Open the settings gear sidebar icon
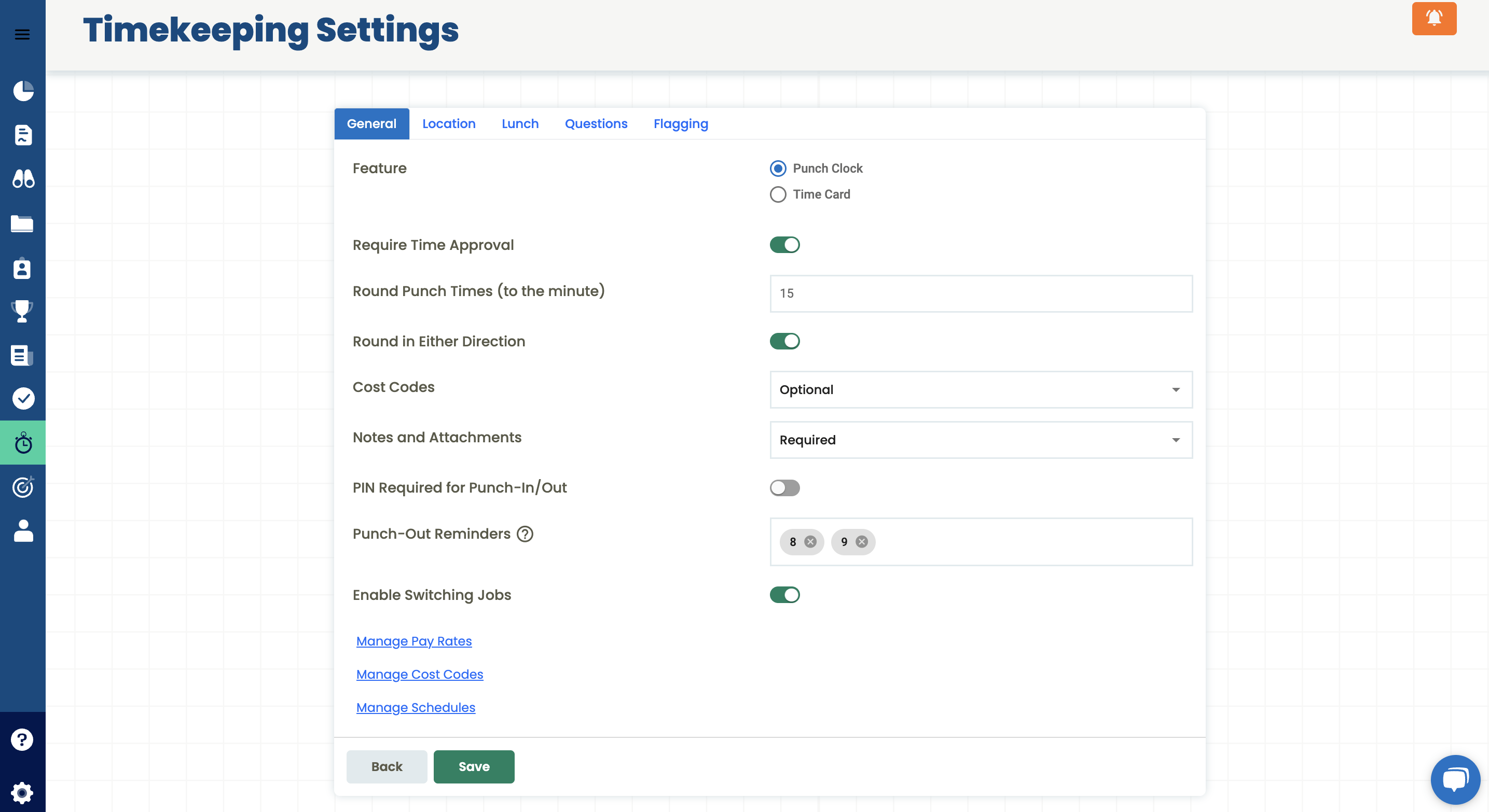This screenshot has height=812, width=1489. (x=22, y=792)
